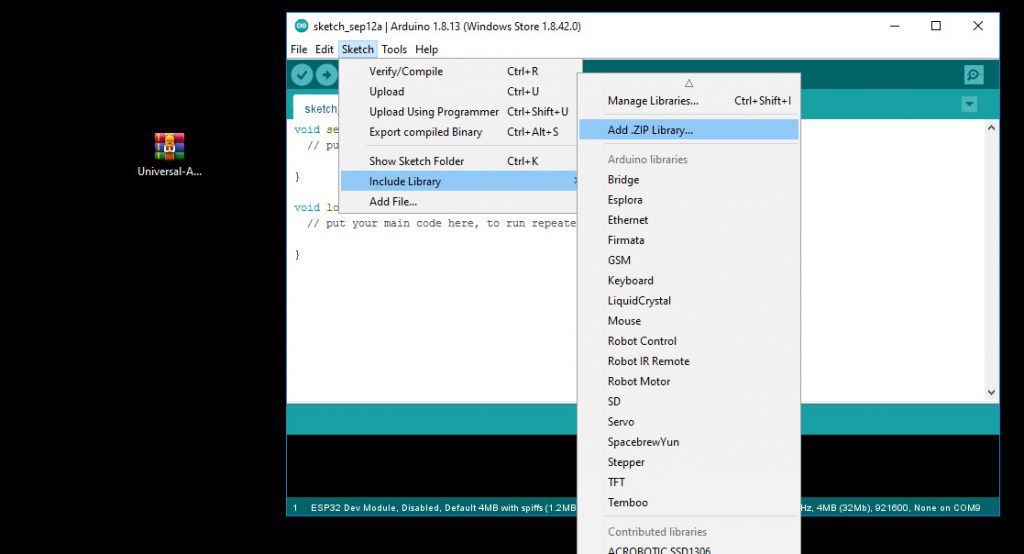Click the Upload arrow toolbar icon
The width and height of the screenshot is (1024, 554).
pyautogui.click(x=327, y=75)
